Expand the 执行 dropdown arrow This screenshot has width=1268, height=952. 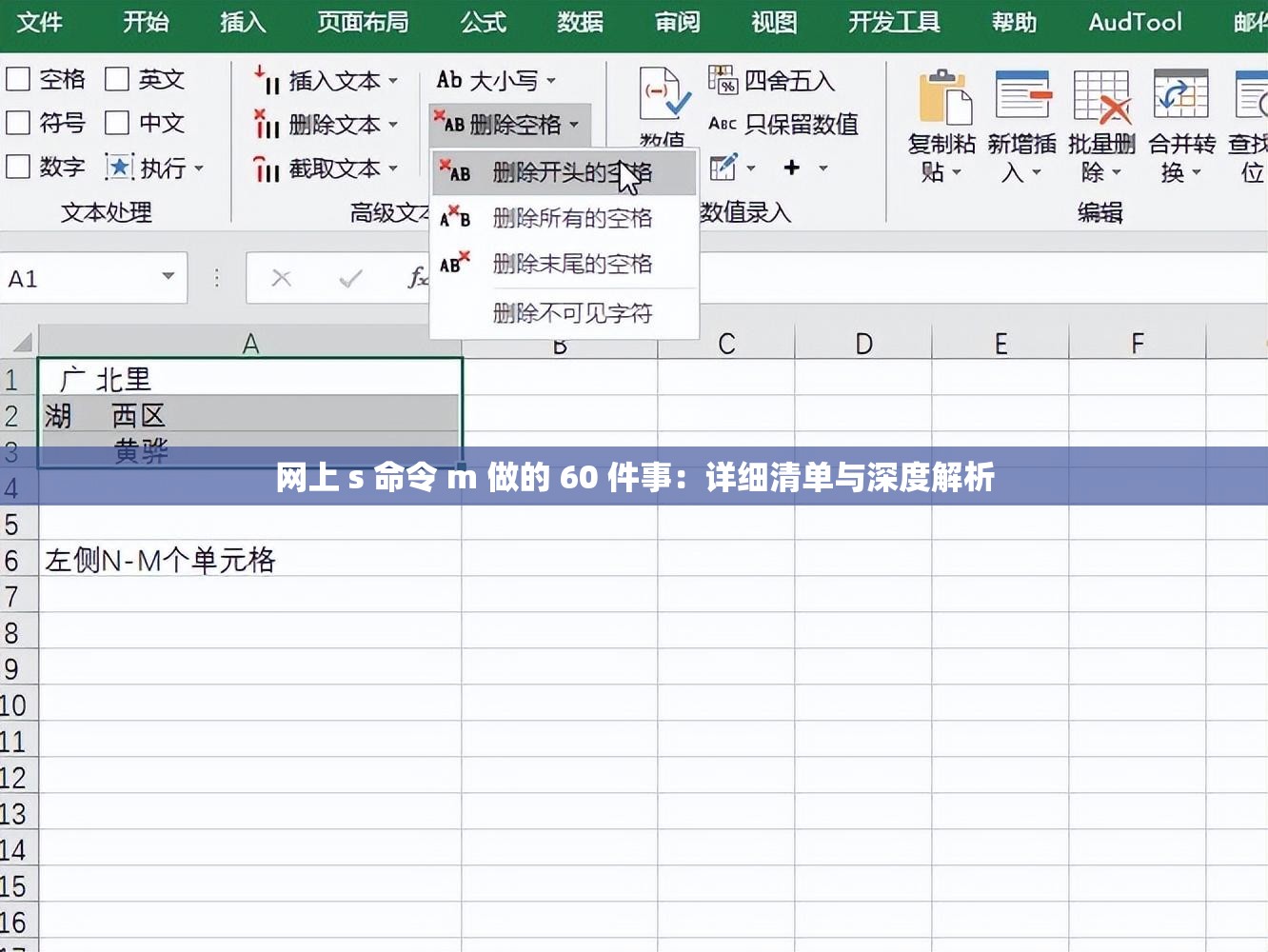[199, 168]
